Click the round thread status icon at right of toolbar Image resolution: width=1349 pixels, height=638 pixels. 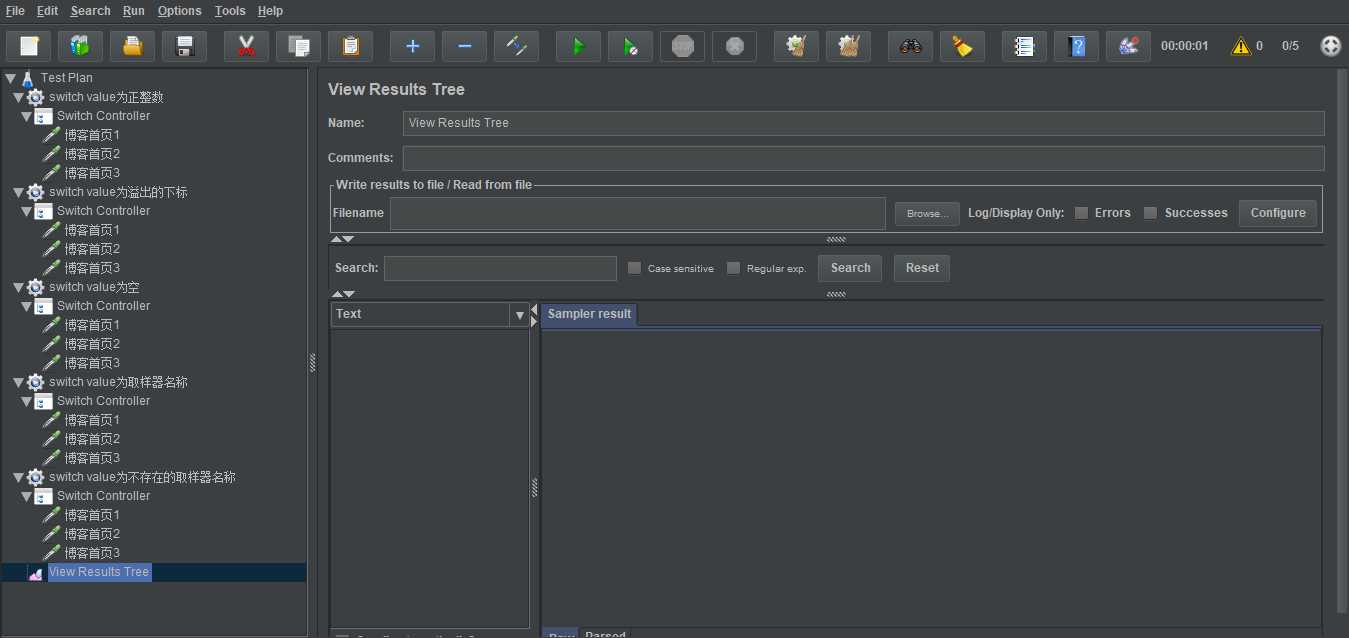[x=1330, y=46]
